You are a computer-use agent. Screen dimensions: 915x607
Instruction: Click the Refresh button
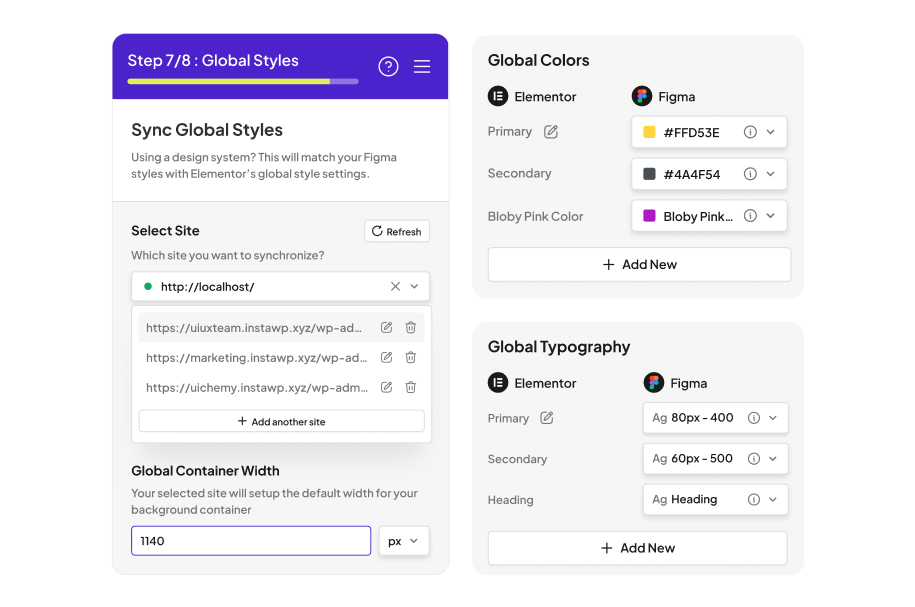397,231
